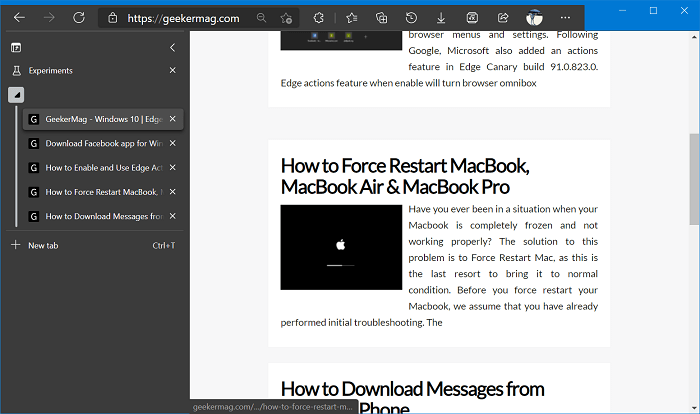Close the GeekerMag - Windows 10 tab
The height and width of the screenshot is (414, 700).
coord(173,119)
